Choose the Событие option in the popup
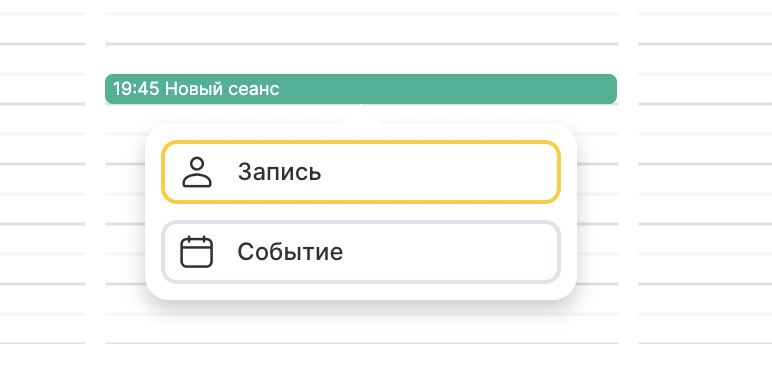 click(361, 252)
